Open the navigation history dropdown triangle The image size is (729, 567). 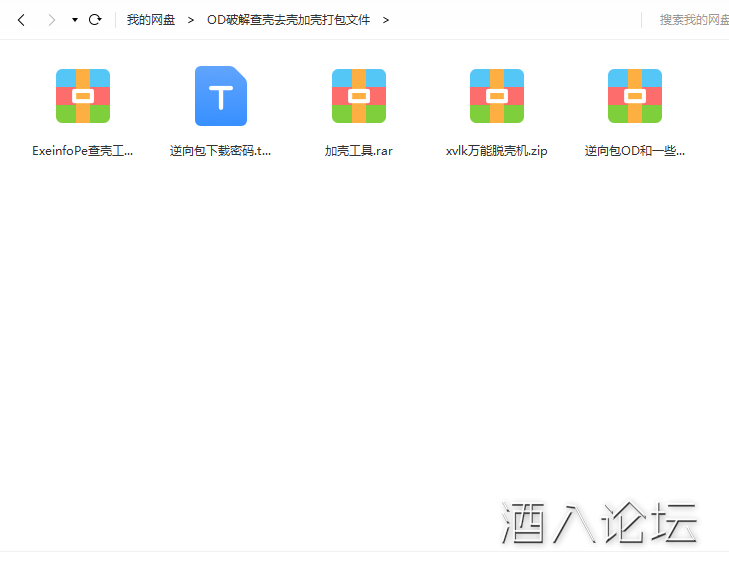pos(75,20)
